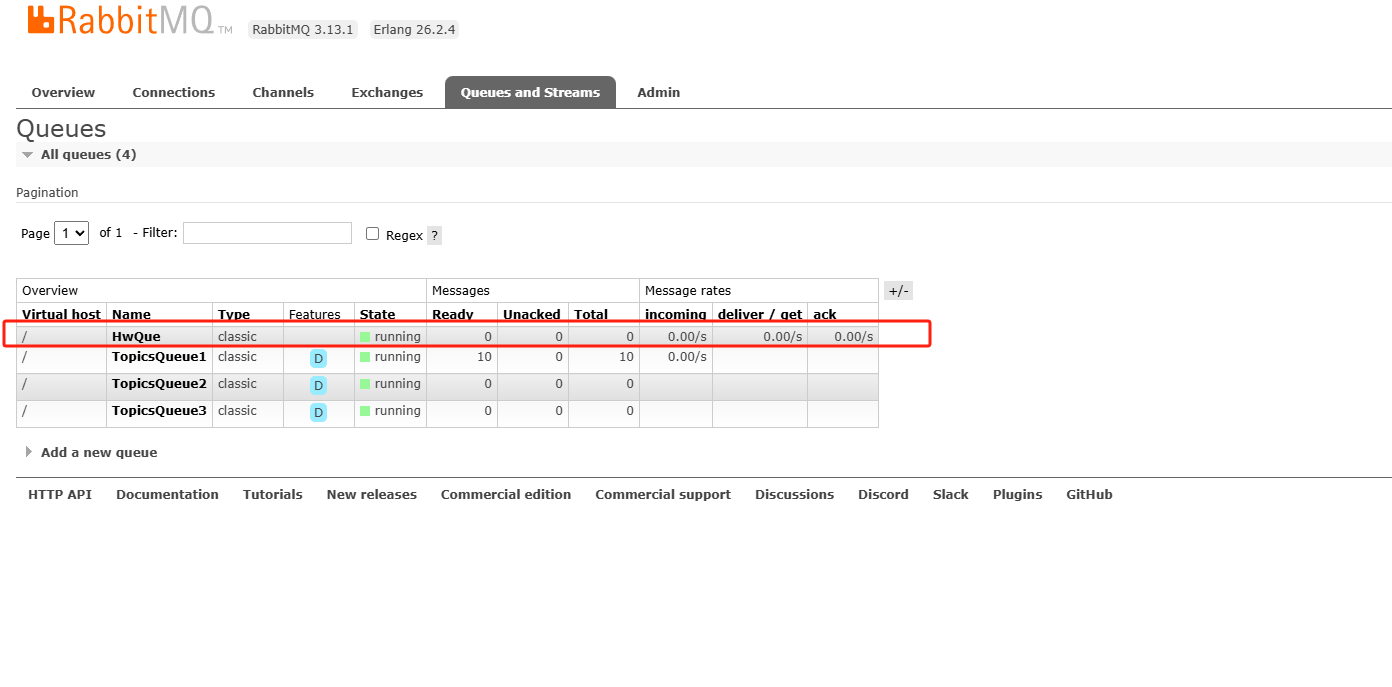
Task: Click the Documentation footer link
Action: click(x=167, y=493)
